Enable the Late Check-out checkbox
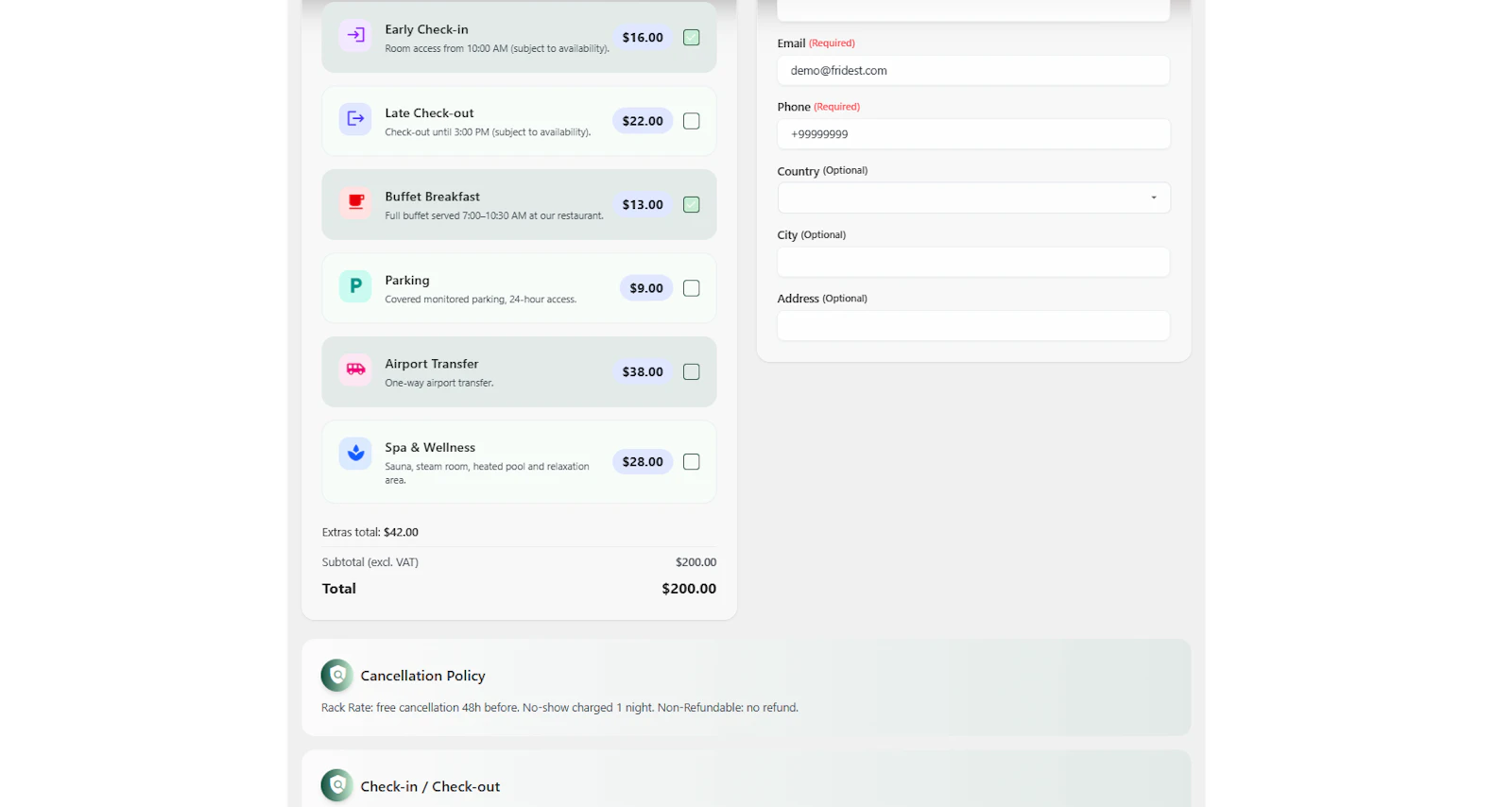This screenshot has width=1512, height=807. tap(692, 121)
